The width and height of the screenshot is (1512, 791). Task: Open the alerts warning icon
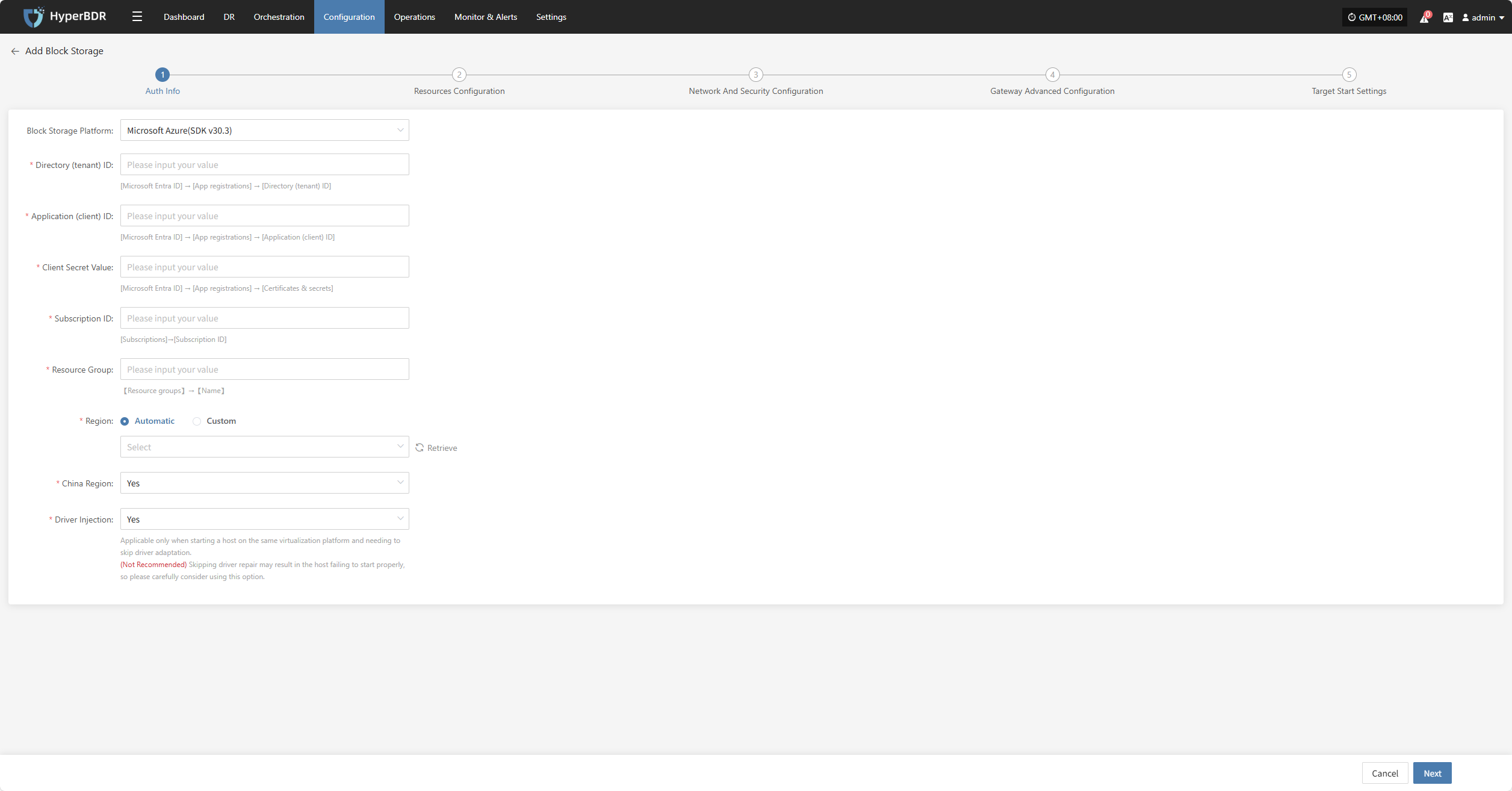[1424, 17]
